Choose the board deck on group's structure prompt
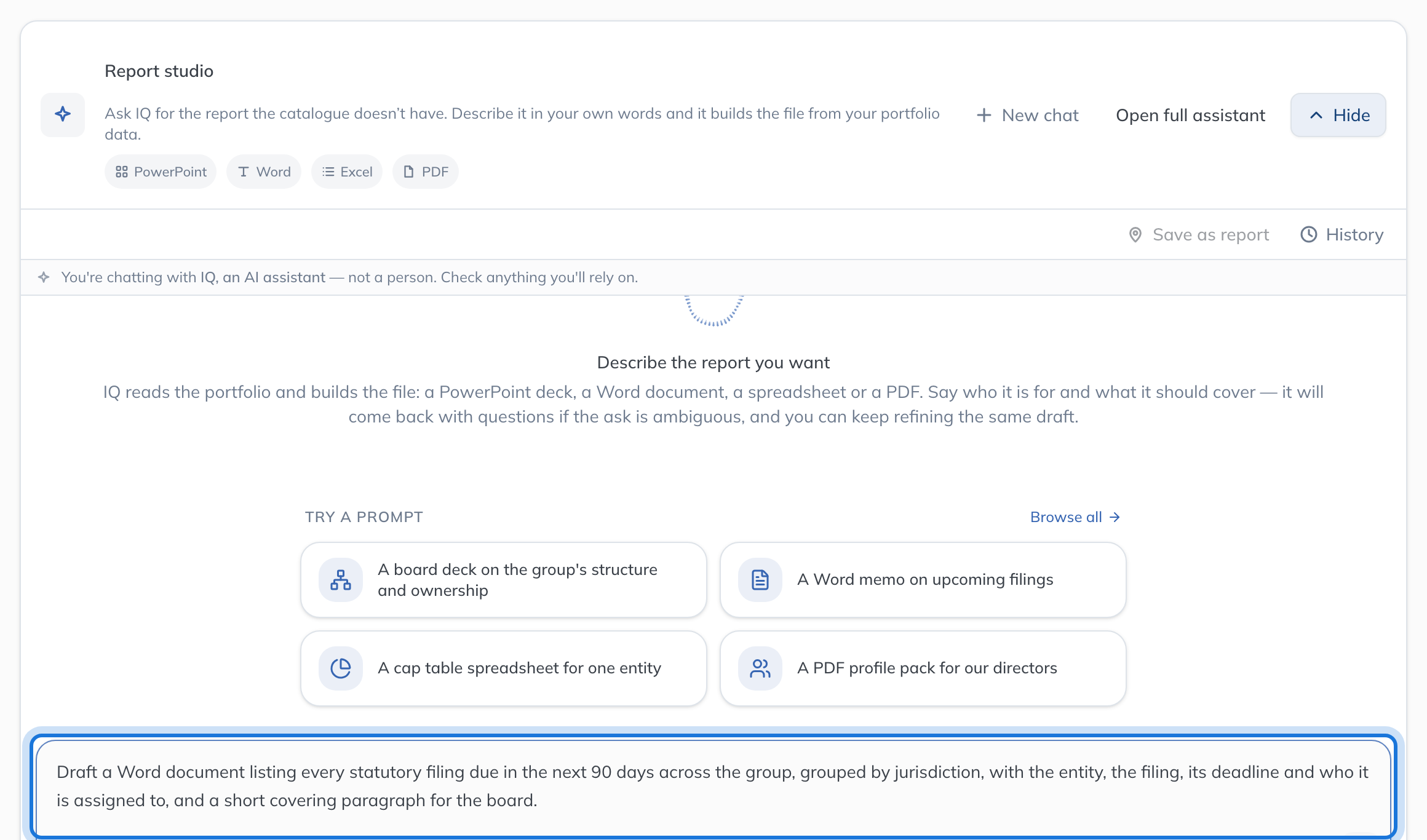 pos(504,580)
